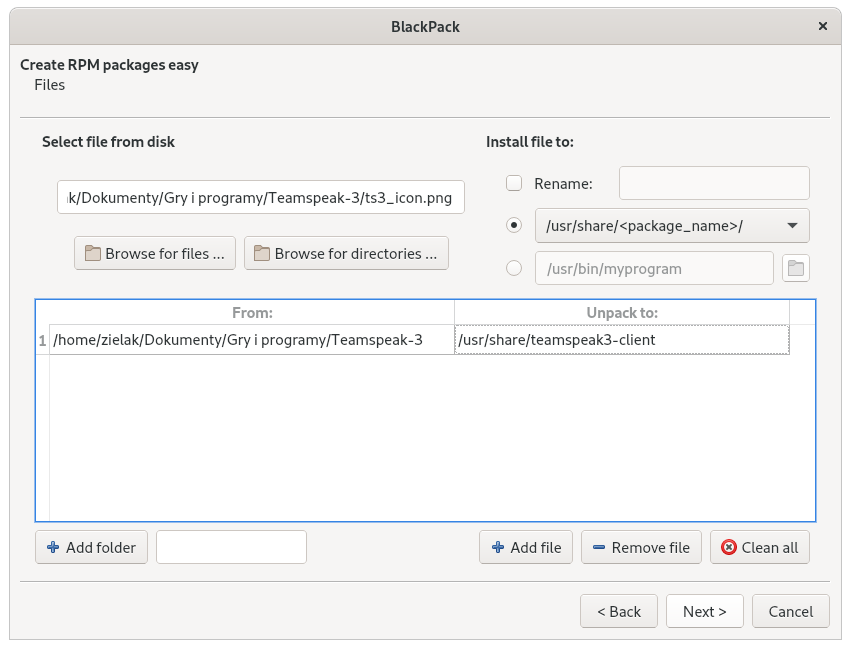Click Browse for directories button
Screen dimensions: 851x649
pyautogui.click(x=346, y=253)
